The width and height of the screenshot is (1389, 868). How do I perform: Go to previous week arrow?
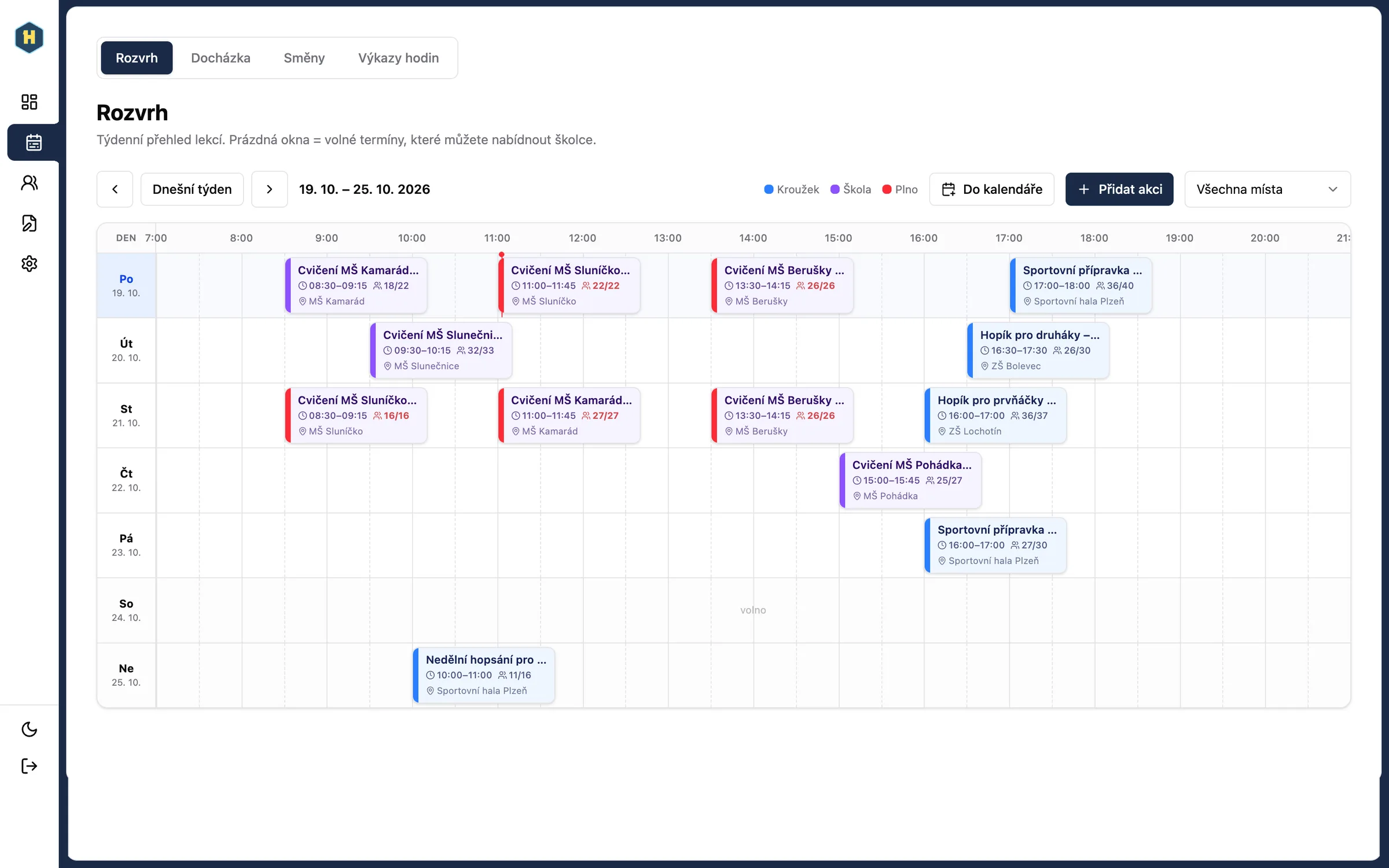click(x=115, y=189)
